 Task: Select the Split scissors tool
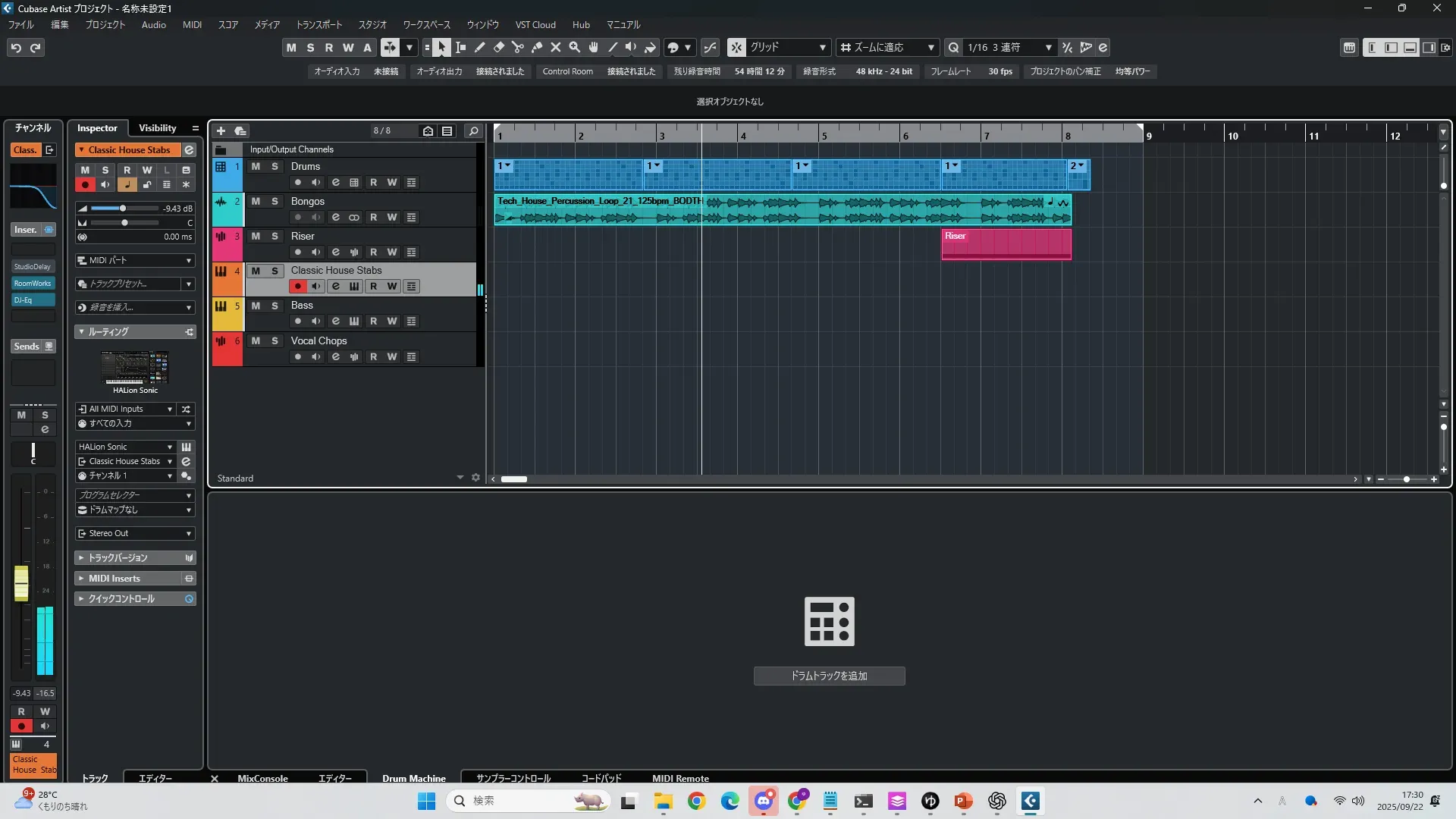pos(518,48)
